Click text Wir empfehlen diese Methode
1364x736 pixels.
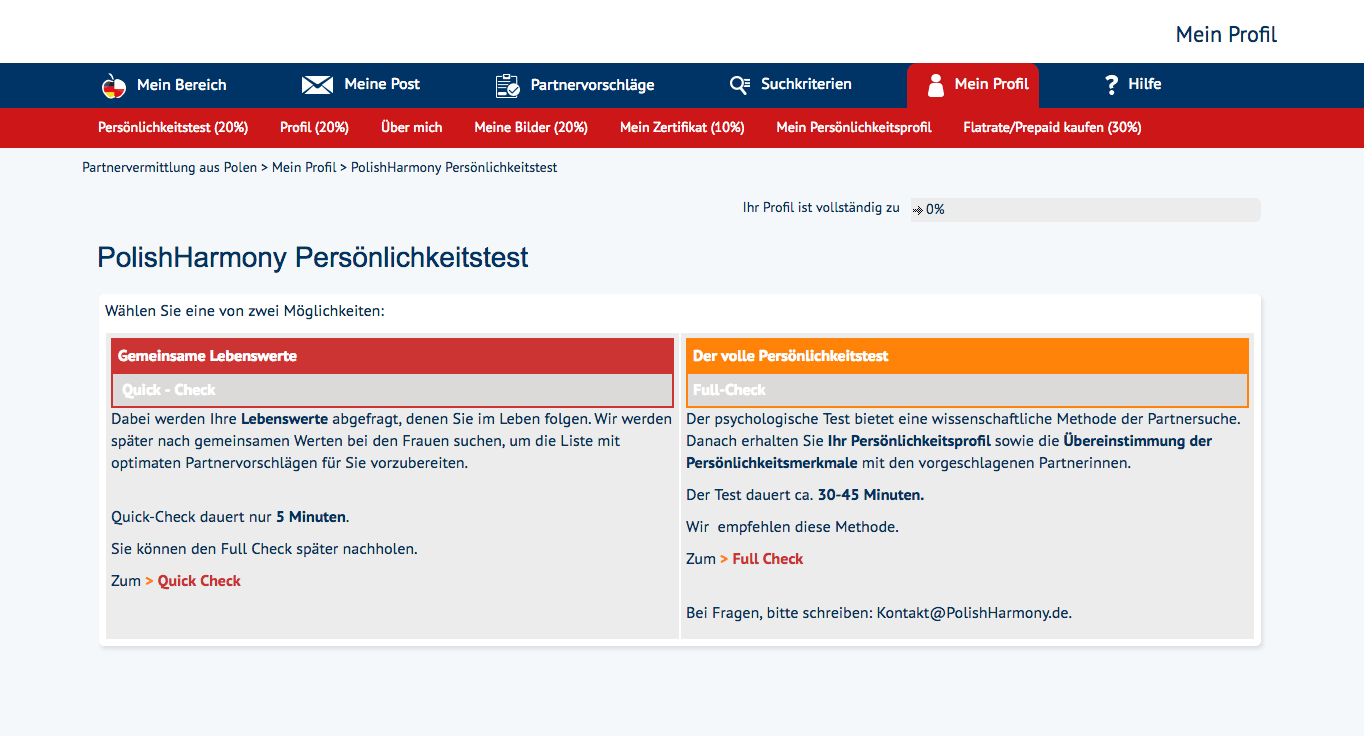[792, 527]
